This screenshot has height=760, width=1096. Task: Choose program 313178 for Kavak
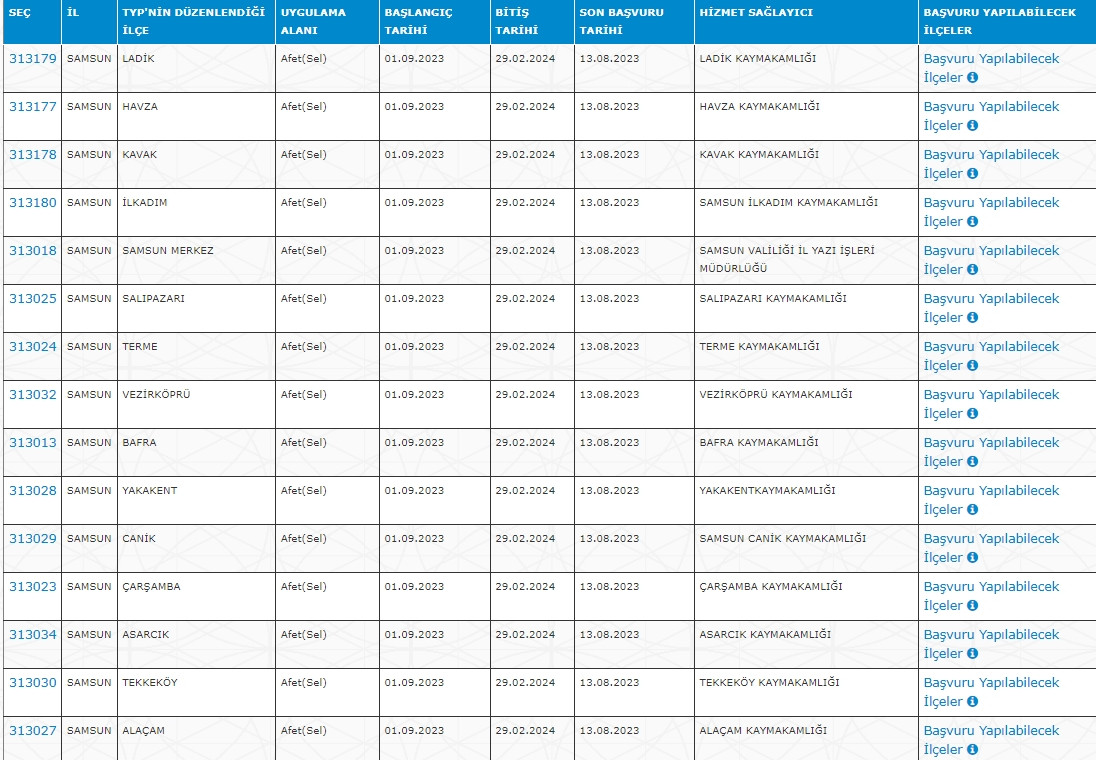click(33, 155)
